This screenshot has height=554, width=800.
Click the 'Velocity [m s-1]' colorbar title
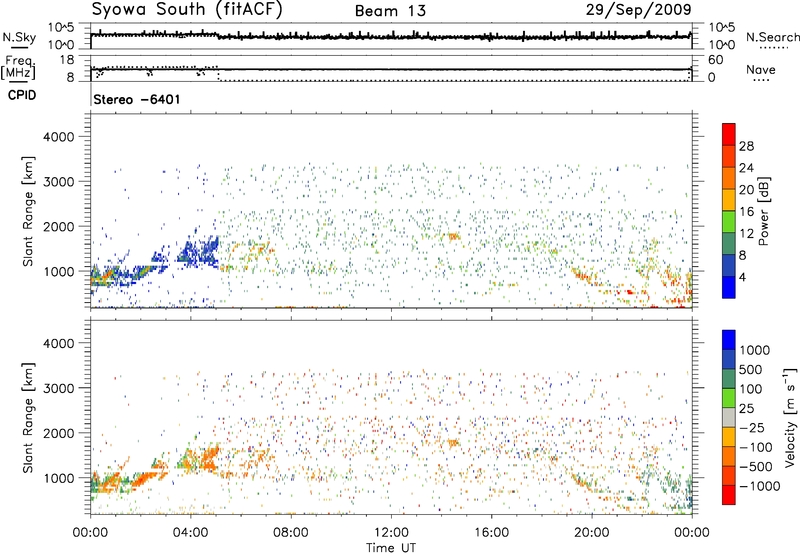coord(790,417)
